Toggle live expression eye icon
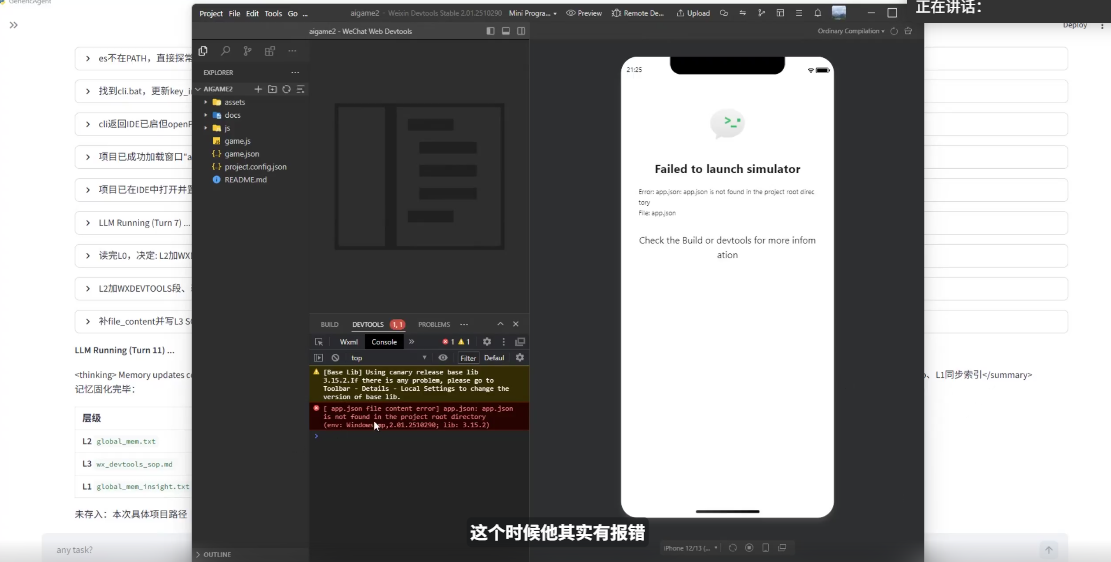 (x=443, y=358)
